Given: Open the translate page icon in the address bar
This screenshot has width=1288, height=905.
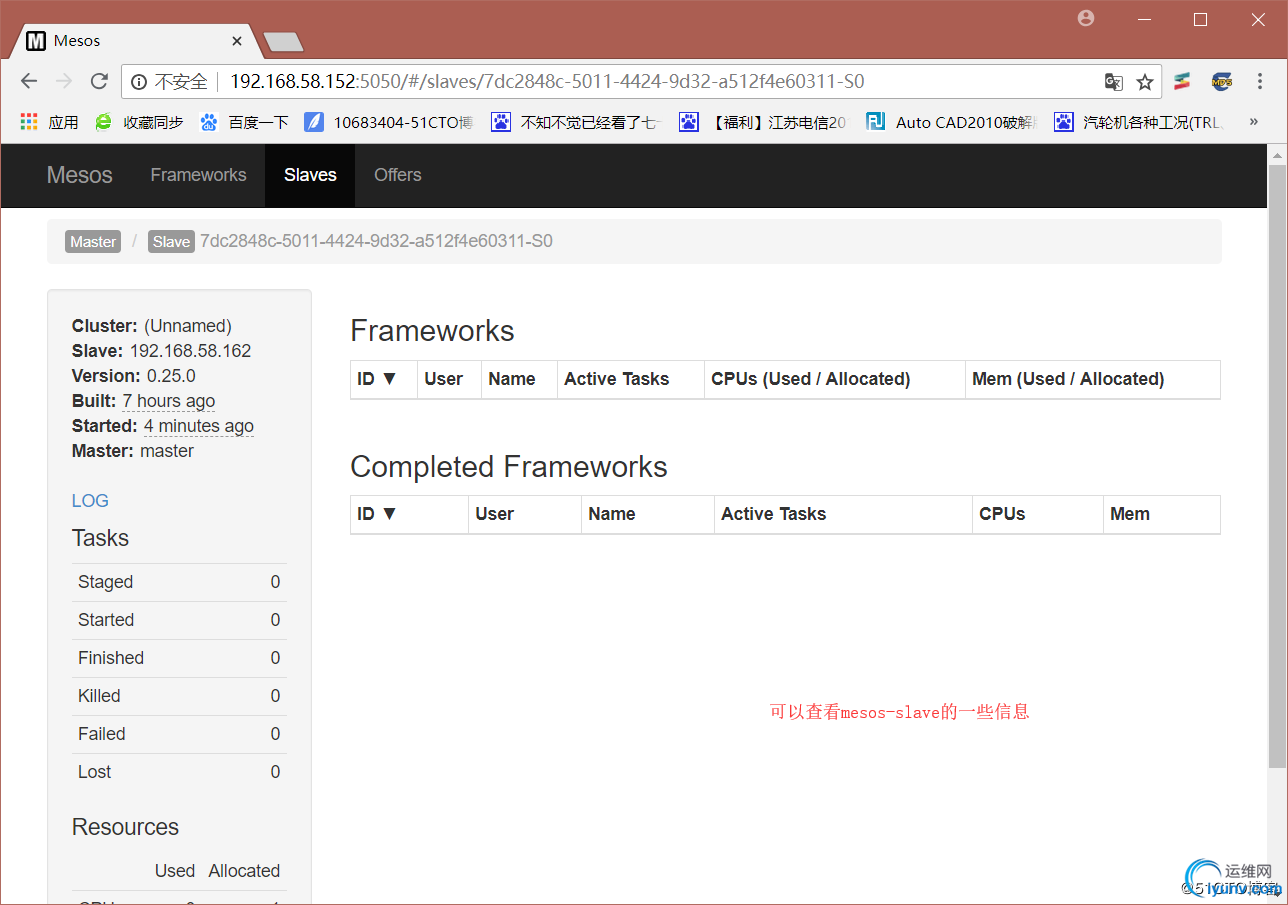Looking at the screenshot, I should [1113, 82].
